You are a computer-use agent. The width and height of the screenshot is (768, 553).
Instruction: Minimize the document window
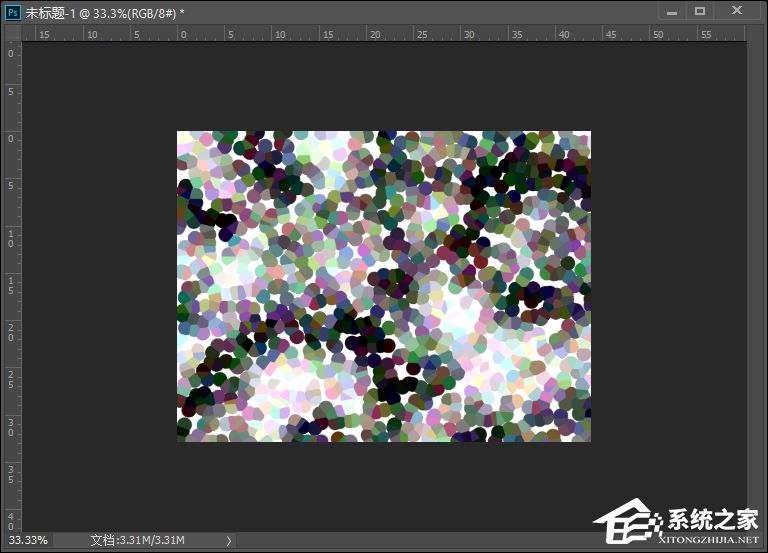click(672, 11)
